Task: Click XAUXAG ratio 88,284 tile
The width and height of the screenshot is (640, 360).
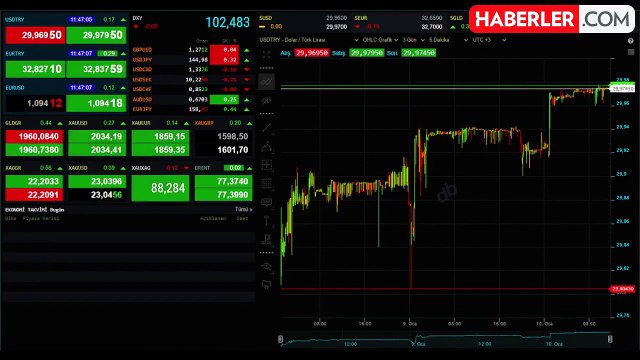Action: click(x=160, y=188)
